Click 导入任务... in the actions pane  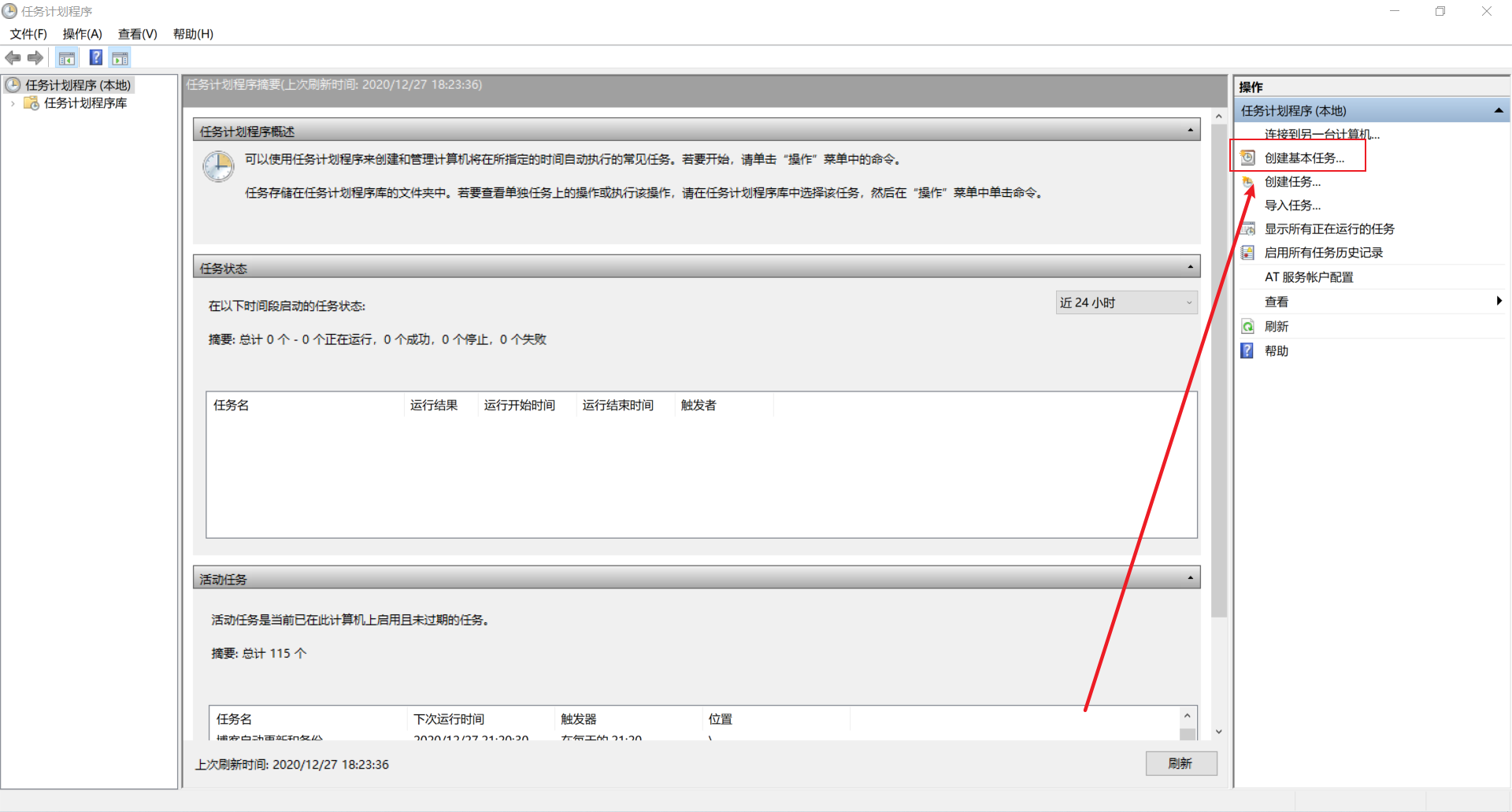tap(1292, 206)
